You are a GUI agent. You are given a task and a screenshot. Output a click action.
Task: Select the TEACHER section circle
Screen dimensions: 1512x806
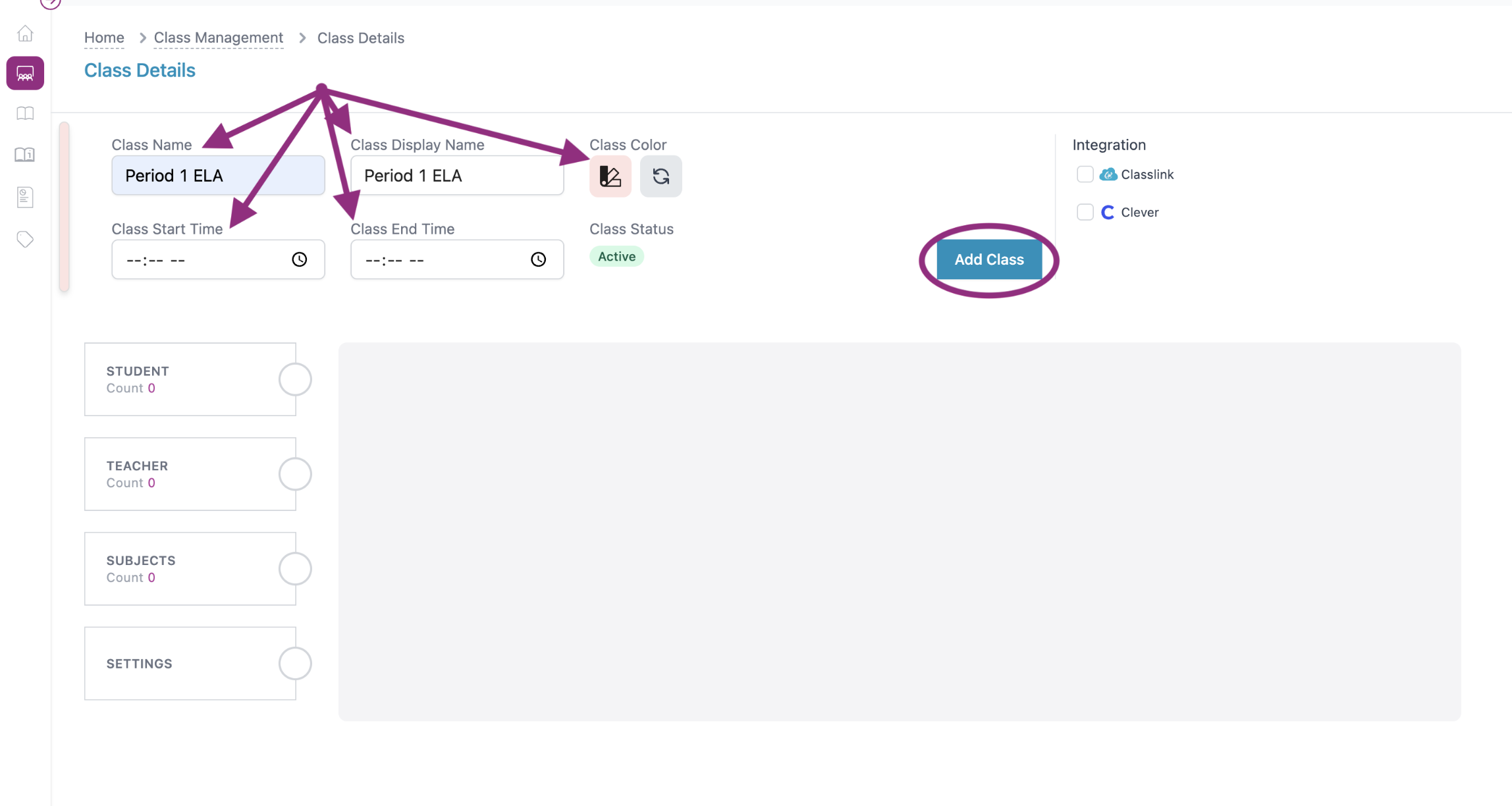point(295,474)
